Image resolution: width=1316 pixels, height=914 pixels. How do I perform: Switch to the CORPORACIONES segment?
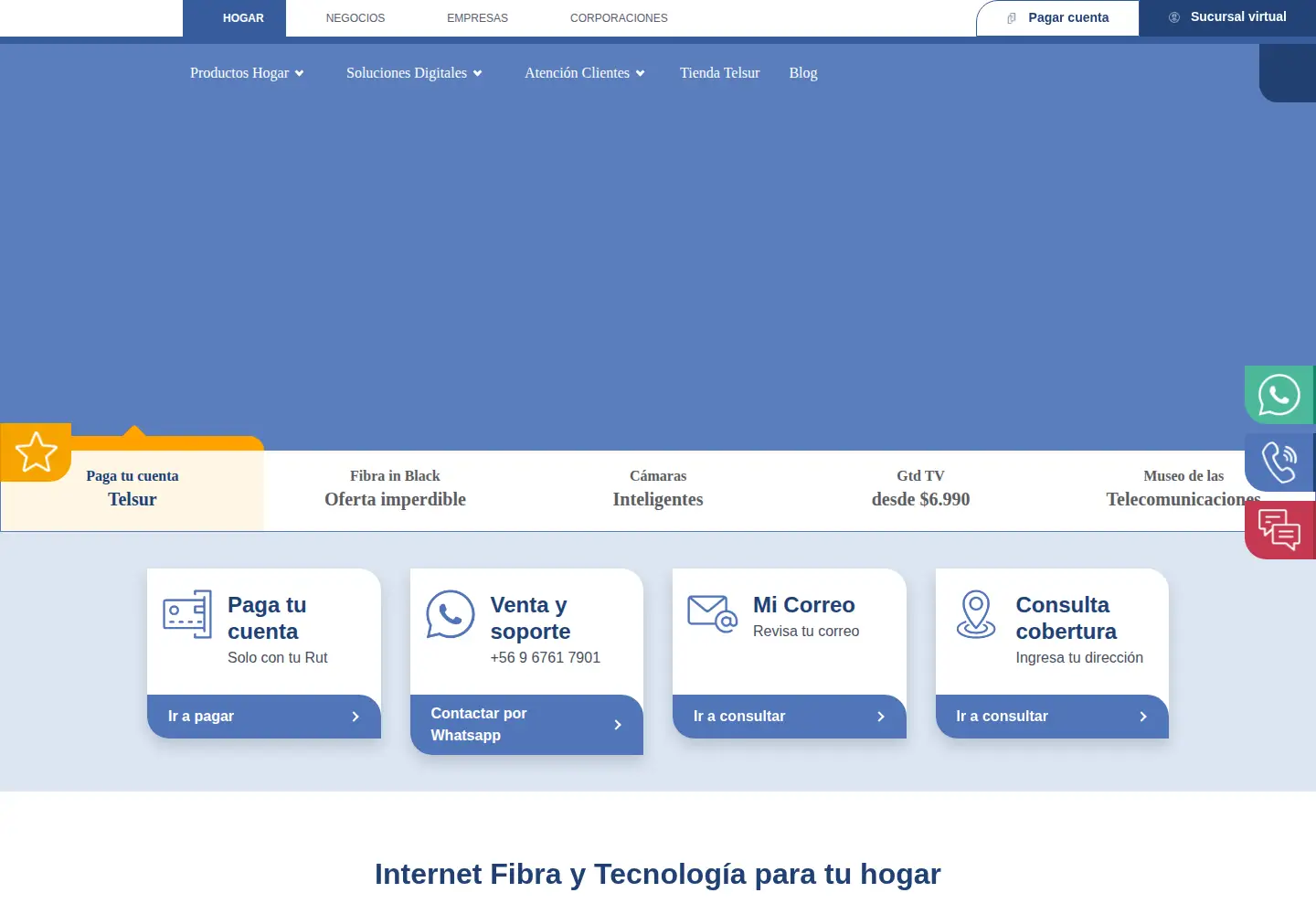pyautogui.click(x=619, y=18)
